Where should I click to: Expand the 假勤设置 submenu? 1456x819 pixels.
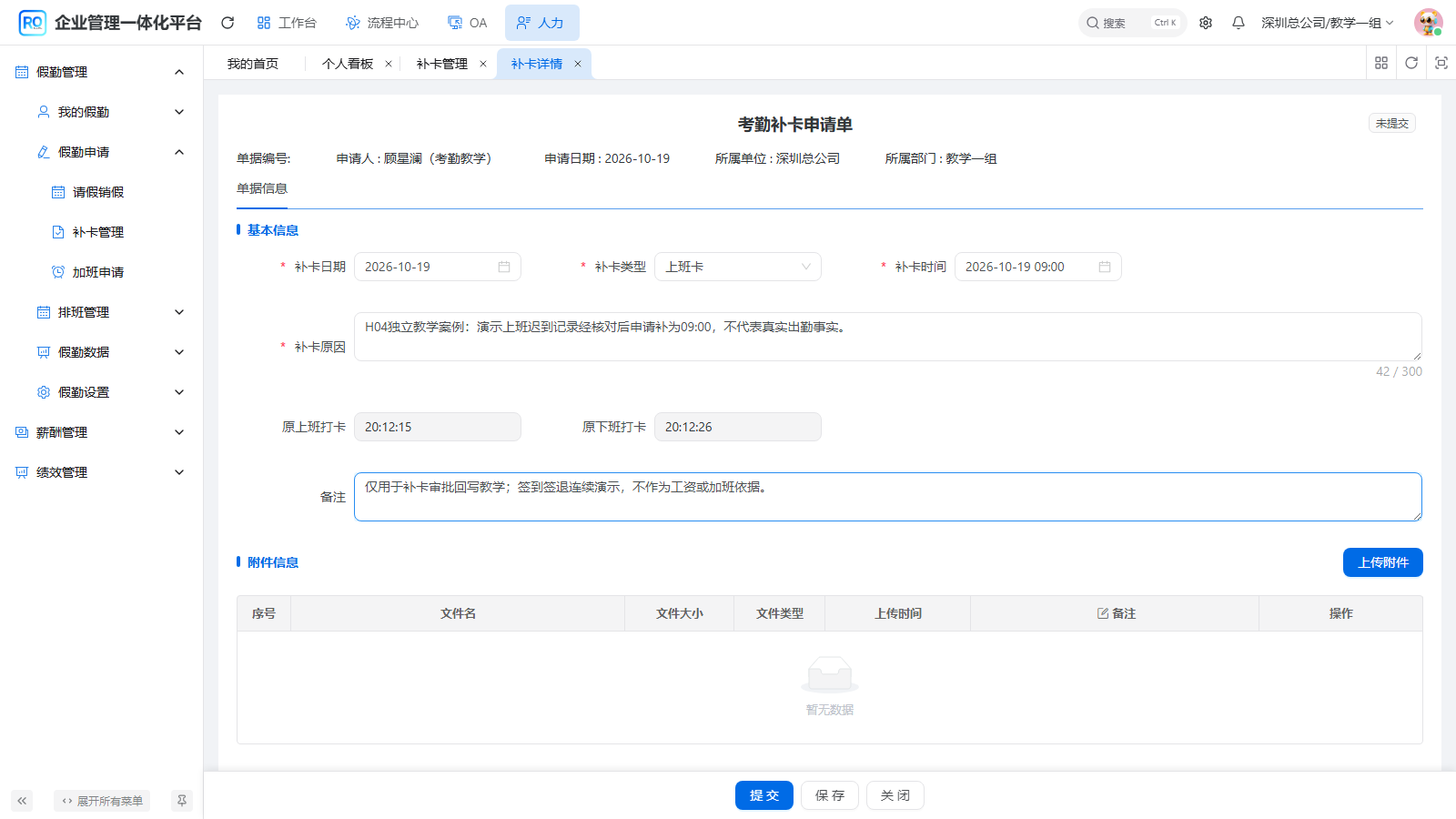coord(101,392)
